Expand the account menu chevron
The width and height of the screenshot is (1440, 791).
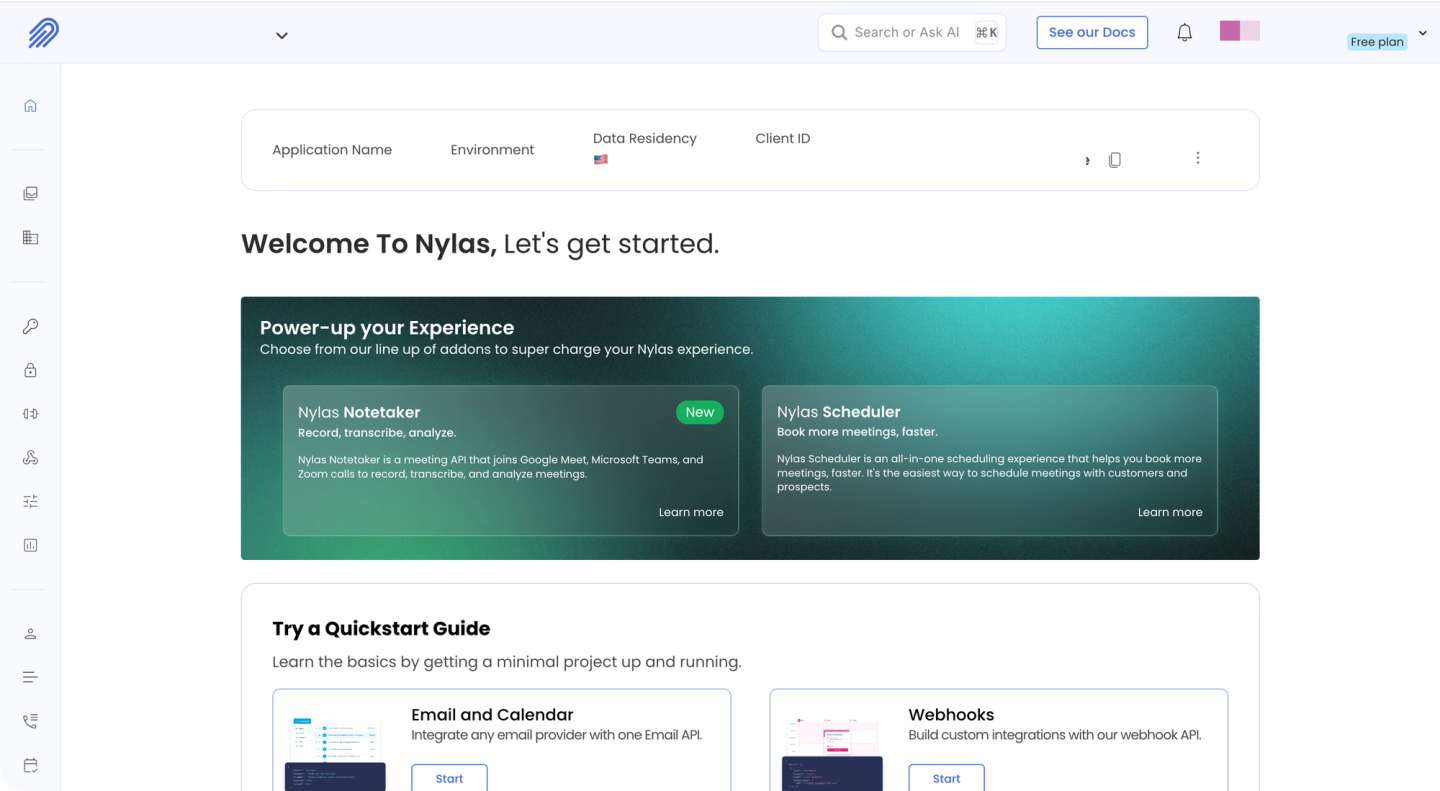coord(1423,33)
